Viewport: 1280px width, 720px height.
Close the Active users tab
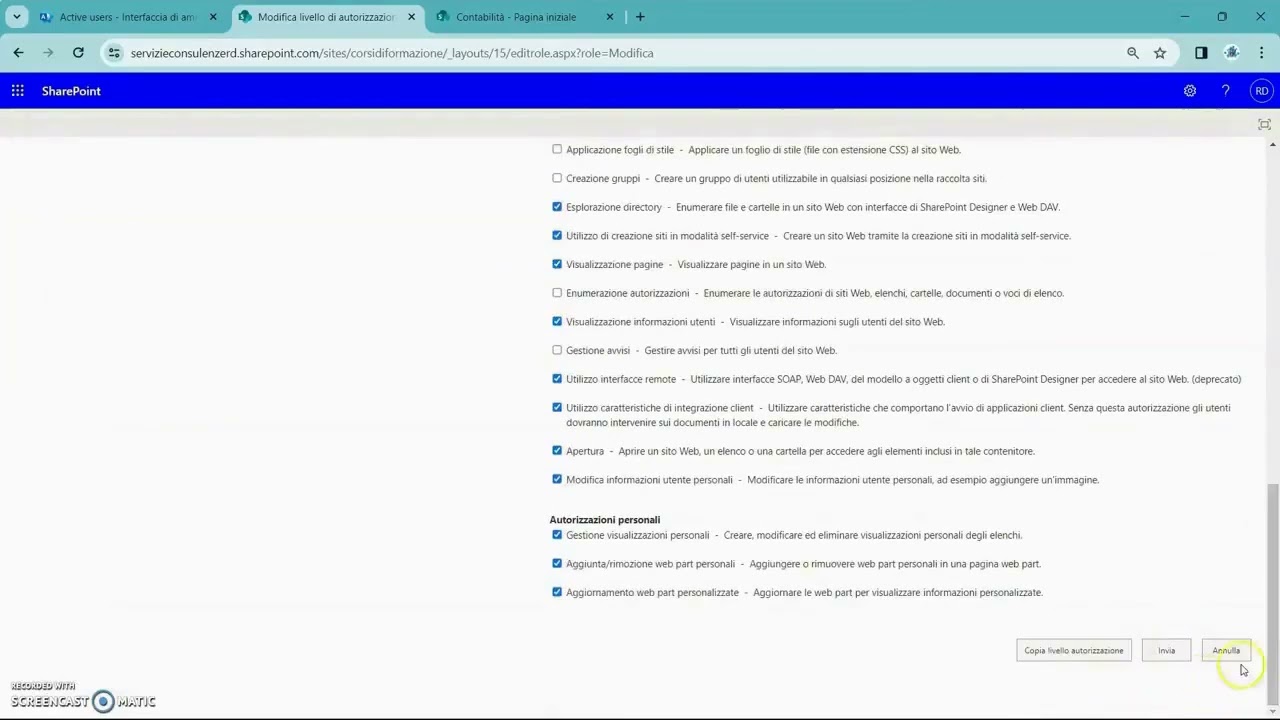(213, 17)
